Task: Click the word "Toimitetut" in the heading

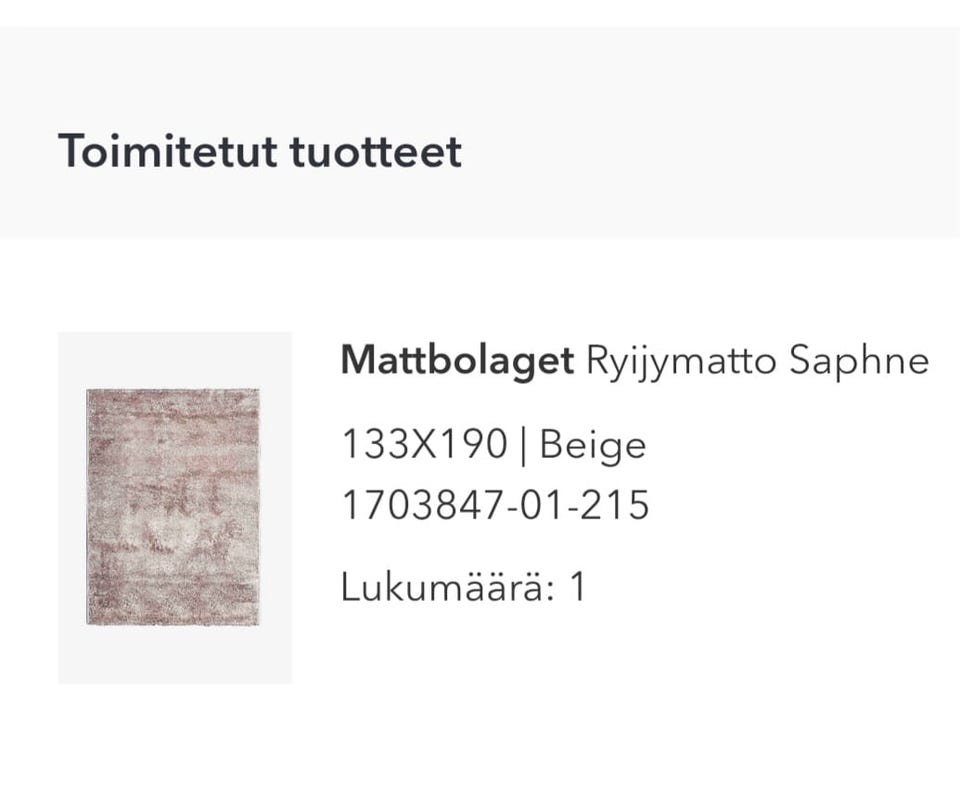Action: (x=167, y=151)
